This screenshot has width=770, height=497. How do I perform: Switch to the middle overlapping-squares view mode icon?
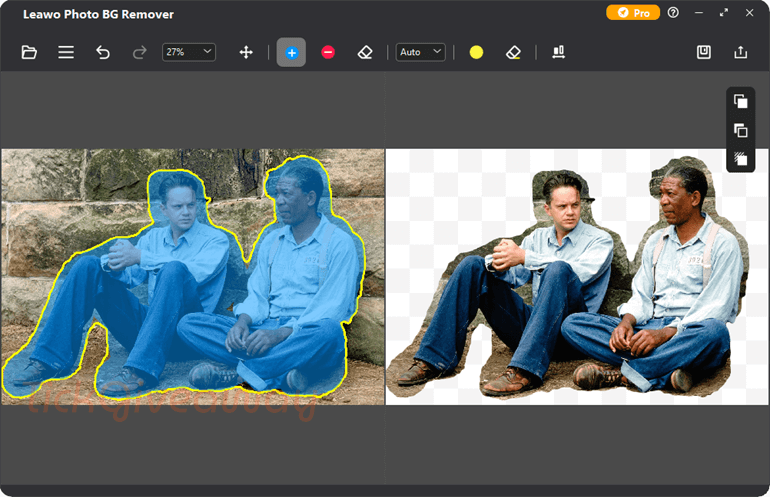[x=741, y=130]
